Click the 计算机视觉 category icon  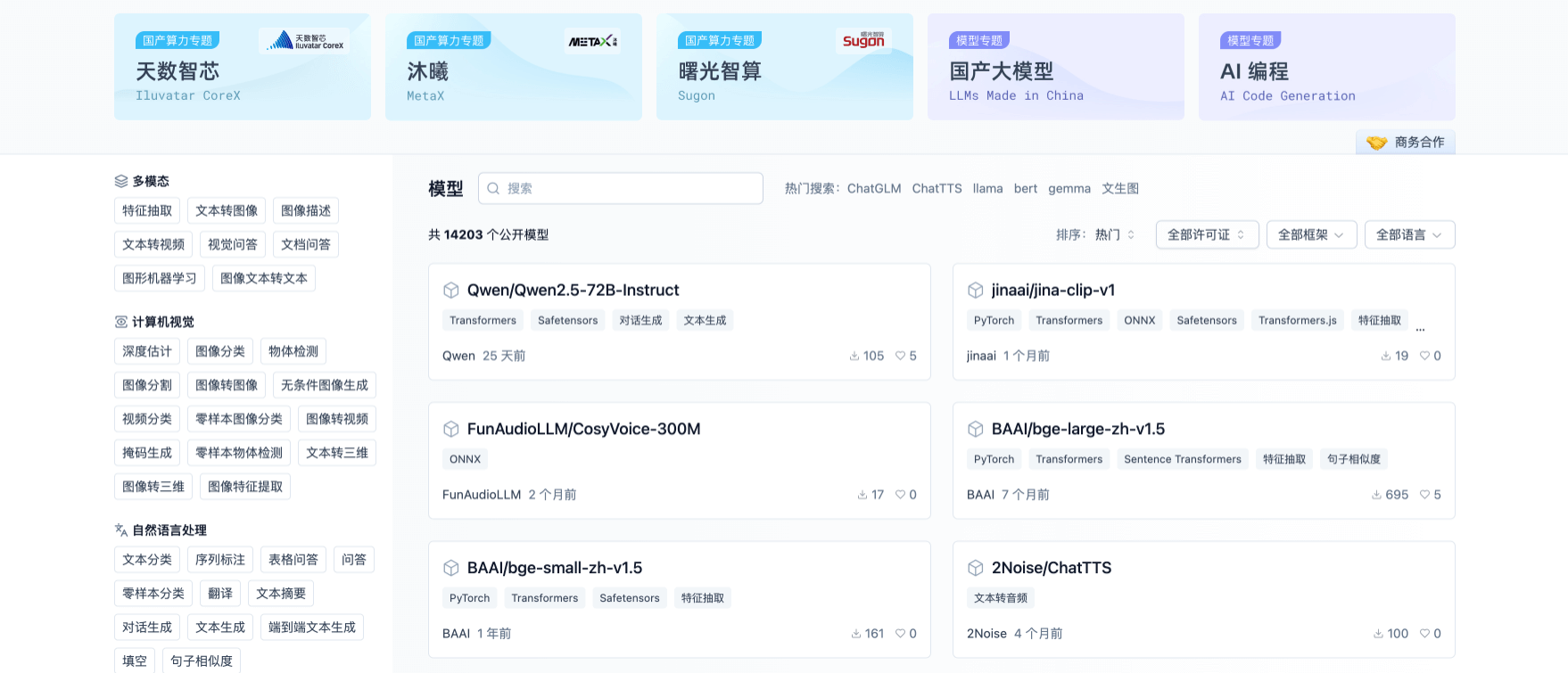(x=121, y=322)
